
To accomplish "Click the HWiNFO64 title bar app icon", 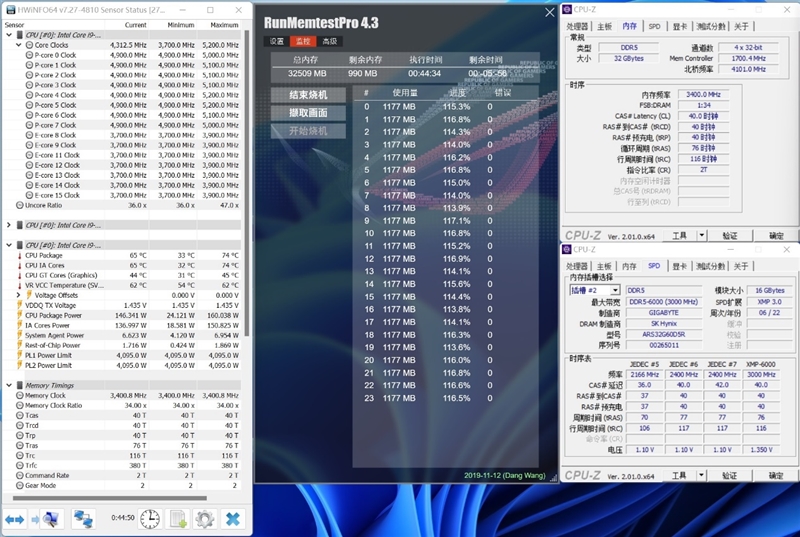I will 10,10.
